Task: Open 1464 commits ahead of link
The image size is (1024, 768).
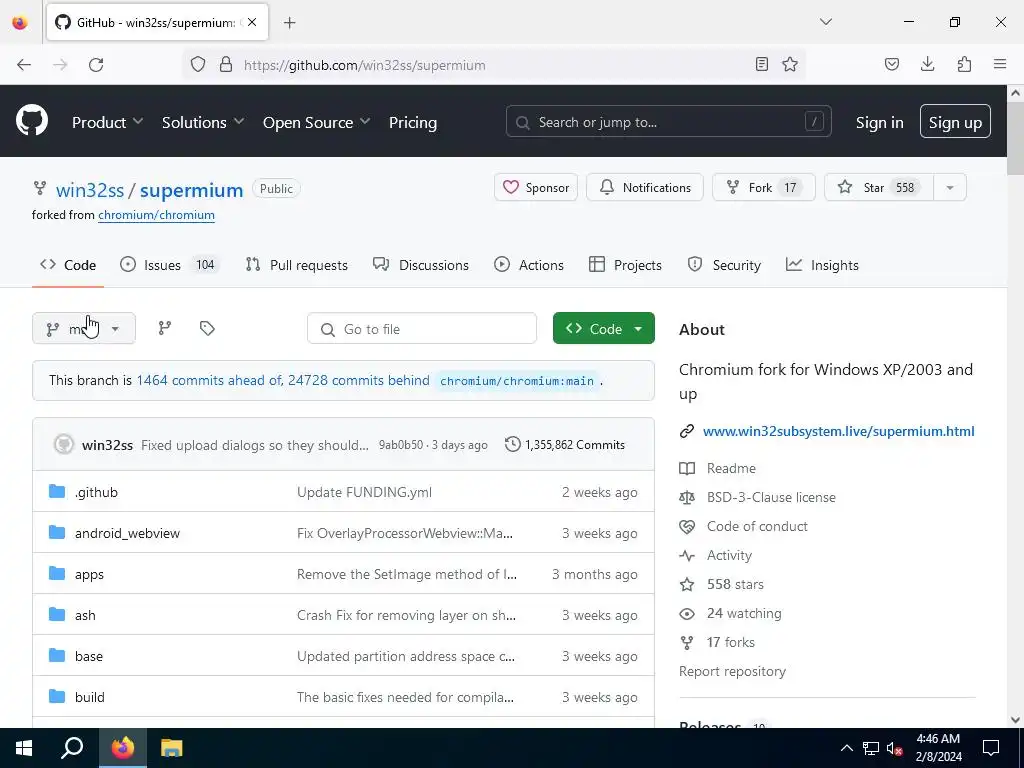Action: coord(209,380)
